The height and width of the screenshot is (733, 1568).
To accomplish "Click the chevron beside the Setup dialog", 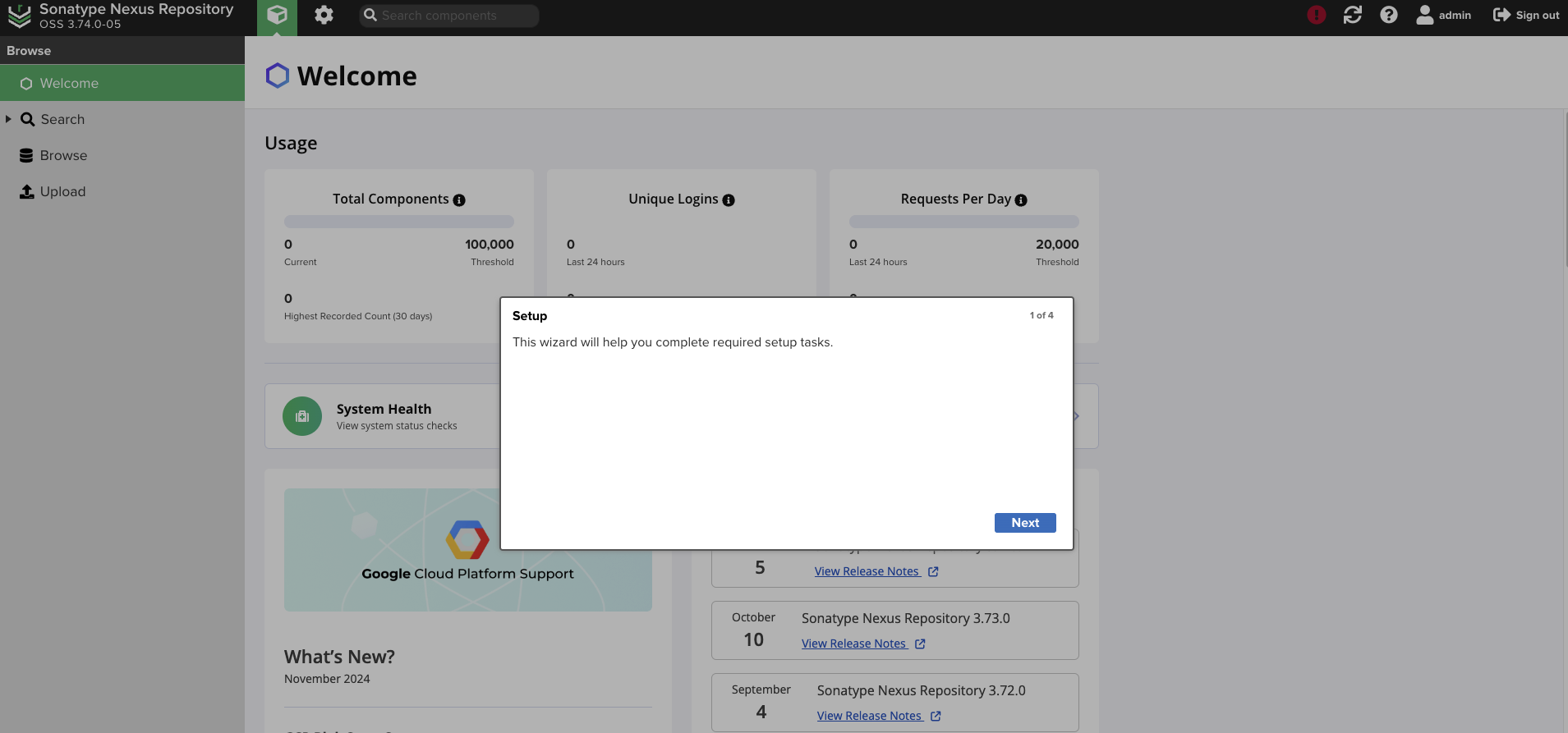I will click(1077, 416).
